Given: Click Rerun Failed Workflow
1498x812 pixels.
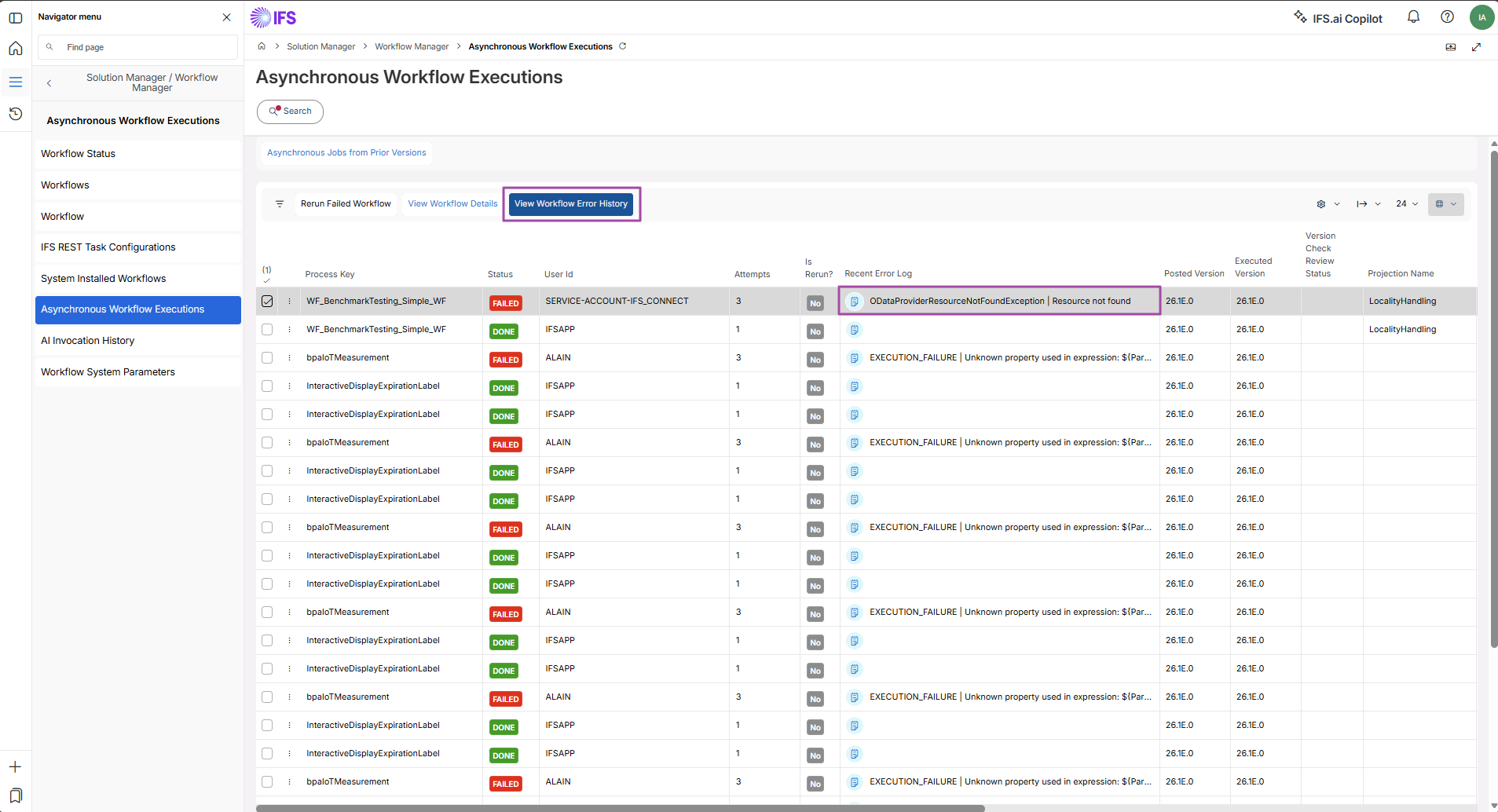Looking at the screenshot, I should (x=346, y=204).
